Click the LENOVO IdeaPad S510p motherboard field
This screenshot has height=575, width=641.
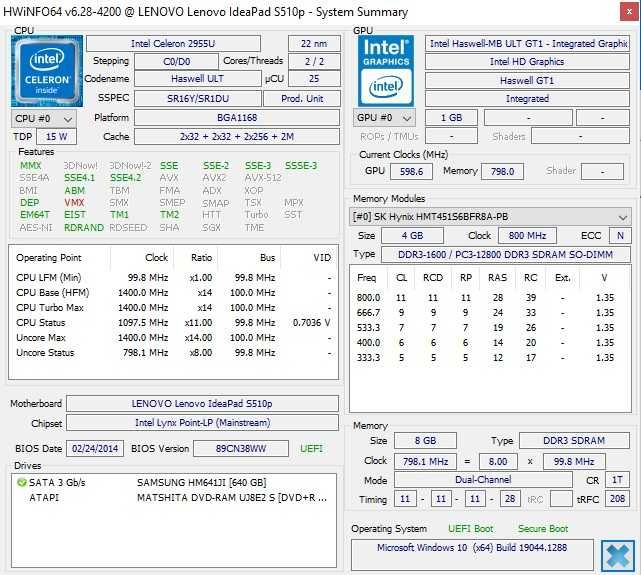click(202, 404)
